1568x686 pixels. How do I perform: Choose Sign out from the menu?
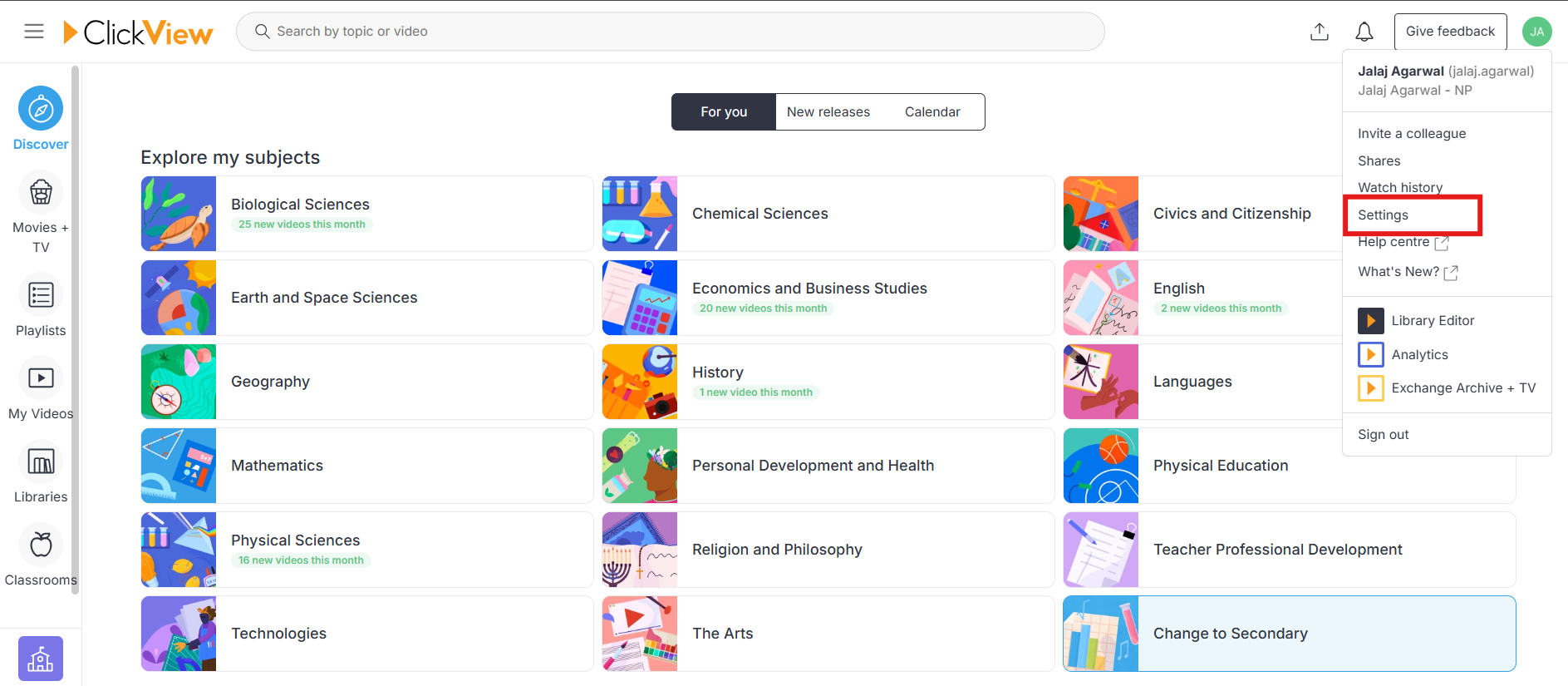point(1384,435)
